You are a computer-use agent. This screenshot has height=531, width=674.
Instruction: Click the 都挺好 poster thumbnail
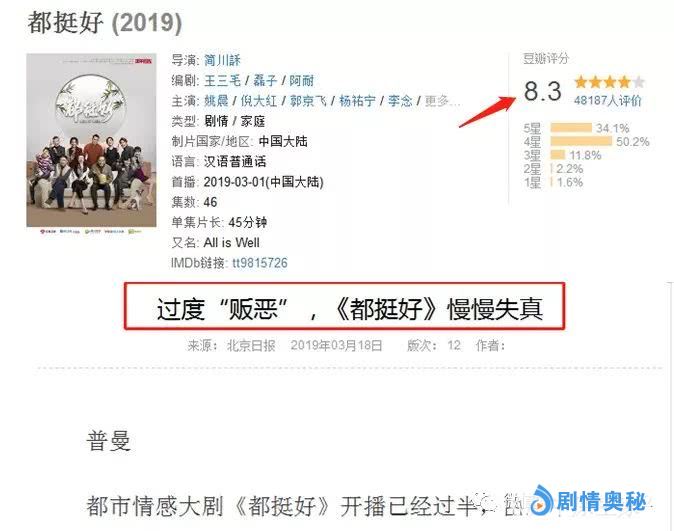[92, 140]
